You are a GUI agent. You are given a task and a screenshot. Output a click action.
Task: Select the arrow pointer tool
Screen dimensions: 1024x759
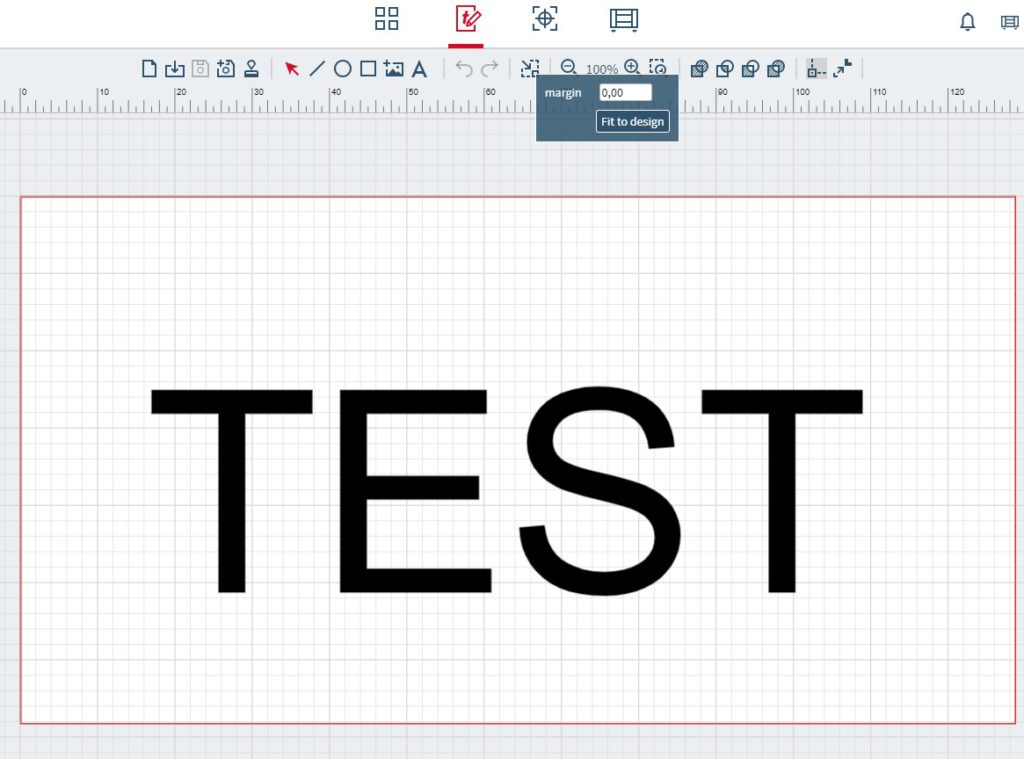[x=292, y=69]
